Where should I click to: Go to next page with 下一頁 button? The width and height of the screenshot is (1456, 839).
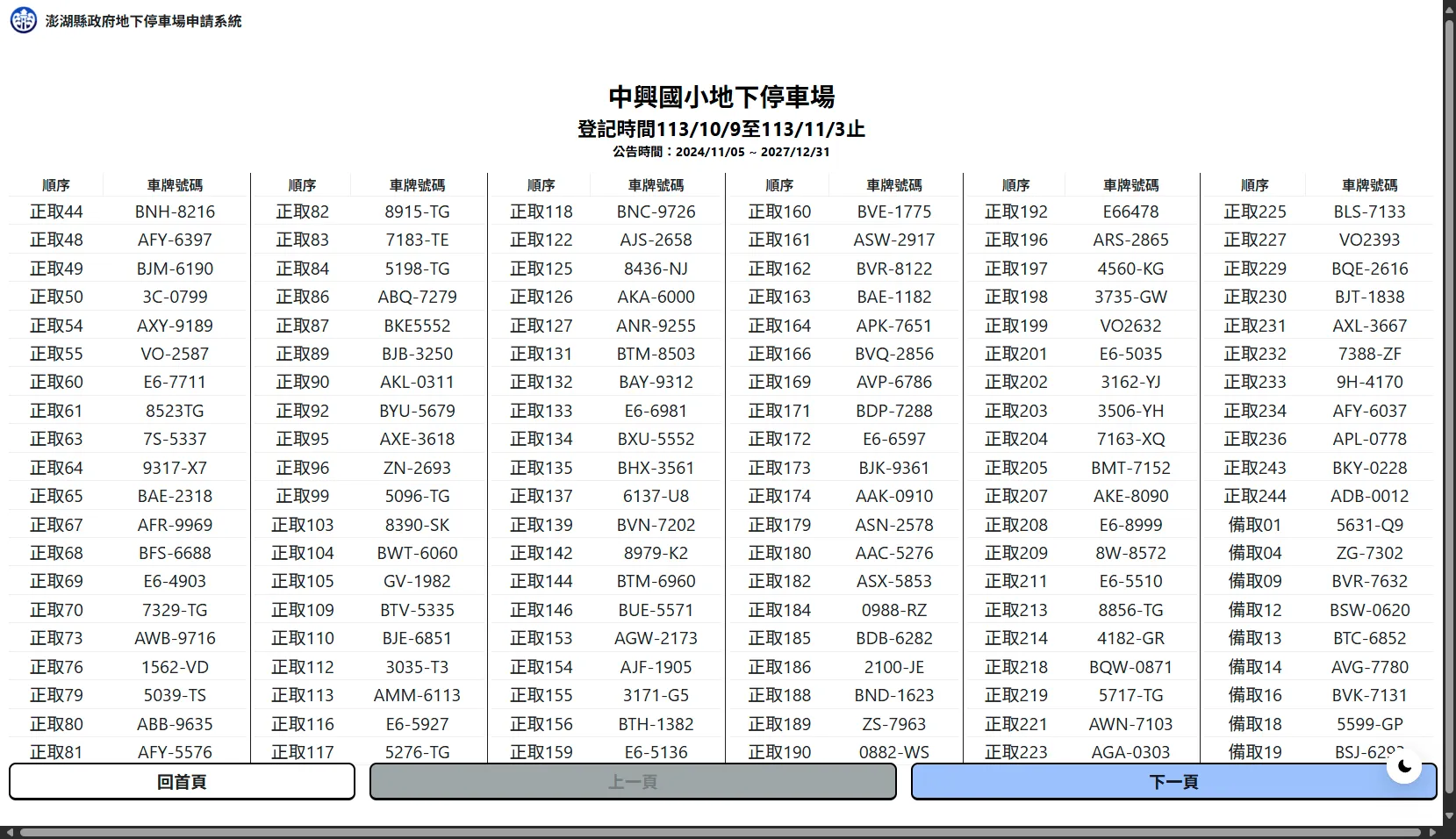(1173, 781)
